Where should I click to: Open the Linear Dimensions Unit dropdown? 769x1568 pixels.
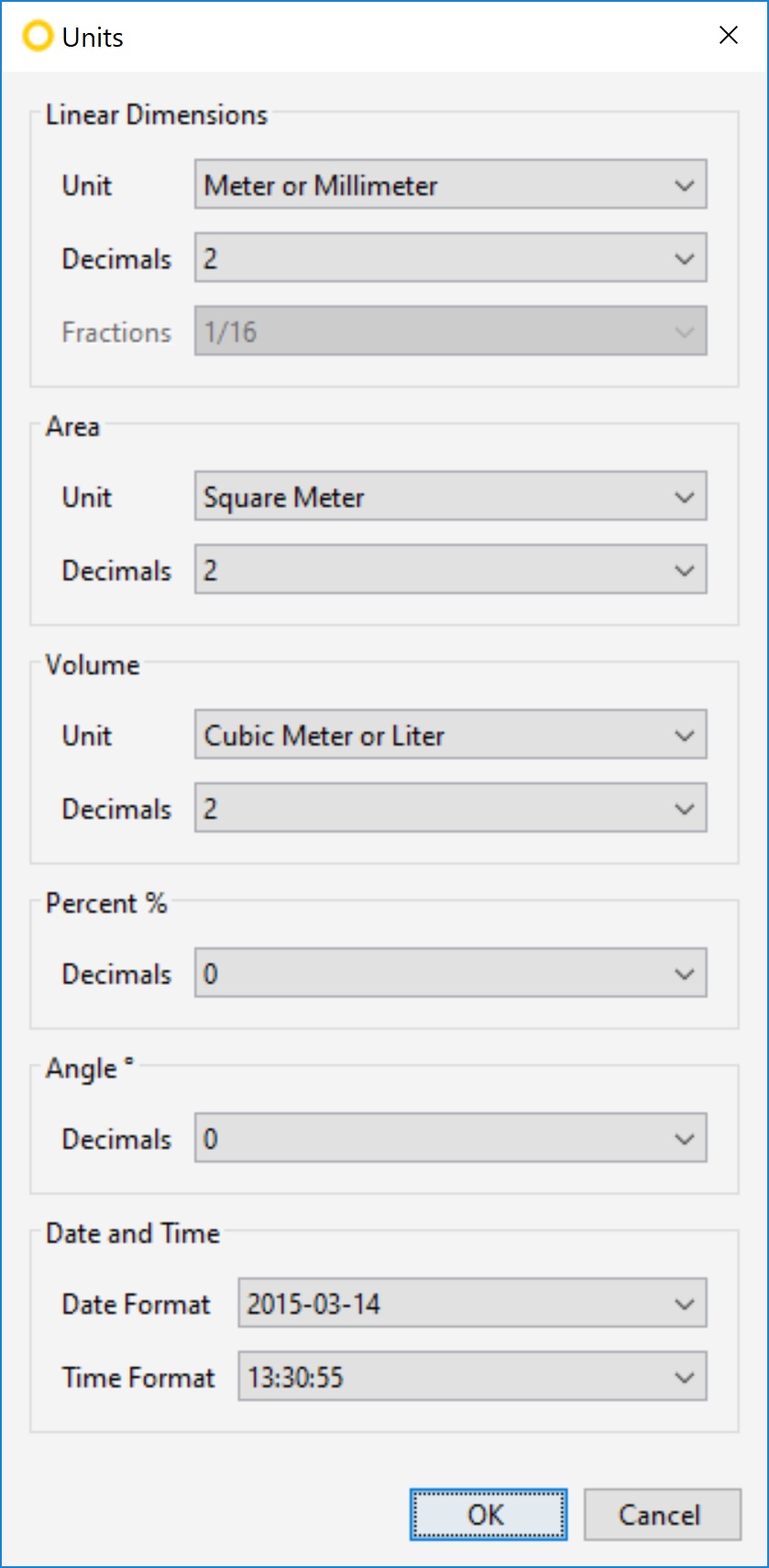(x=450, y=184)
